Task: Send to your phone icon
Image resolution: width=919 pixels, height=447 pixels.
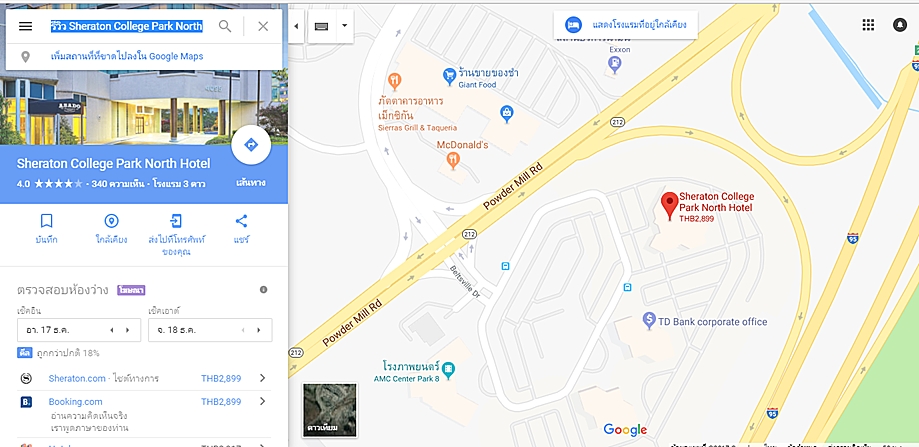Action: [x=176, y=221]
